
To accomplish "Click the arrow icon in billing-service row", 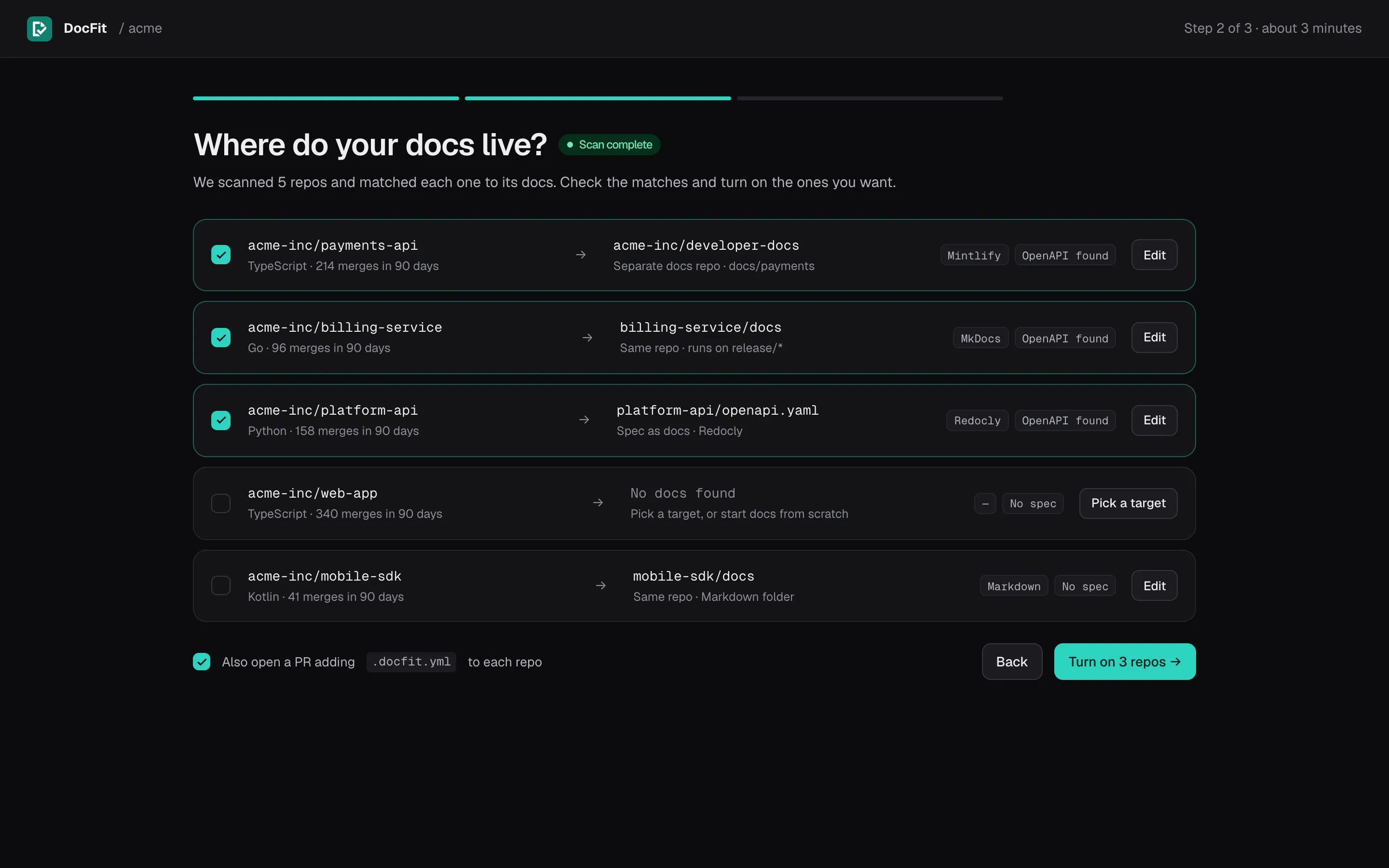I will (x=587, y=338).
